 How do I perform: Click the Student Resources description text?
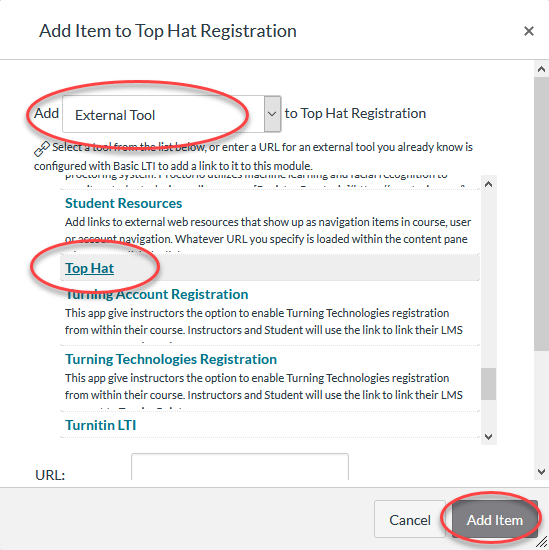(x=268, y=230)
